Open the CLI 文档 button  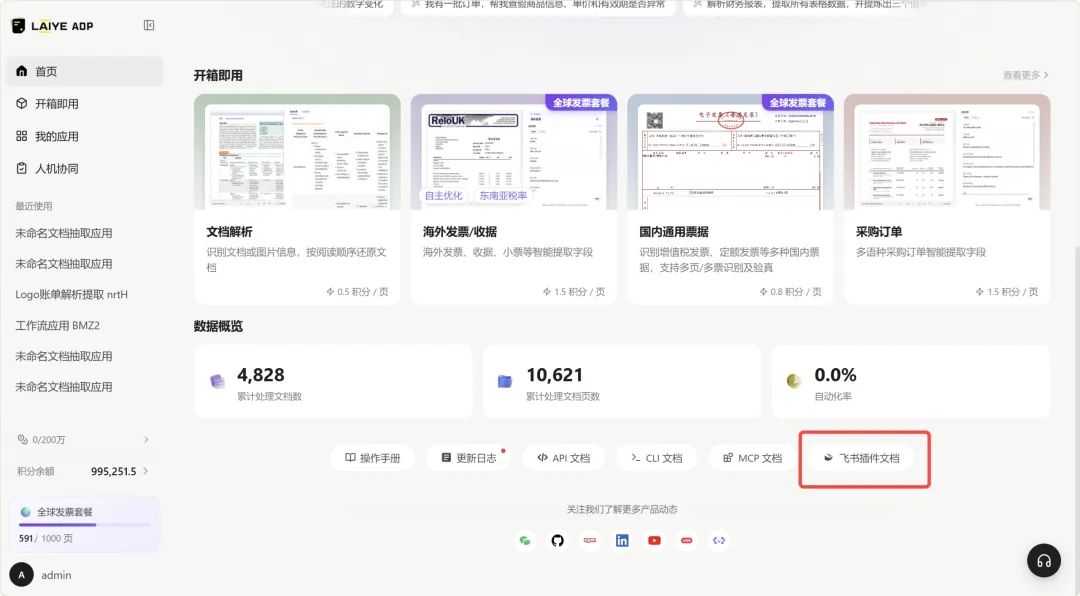[657, 458]
